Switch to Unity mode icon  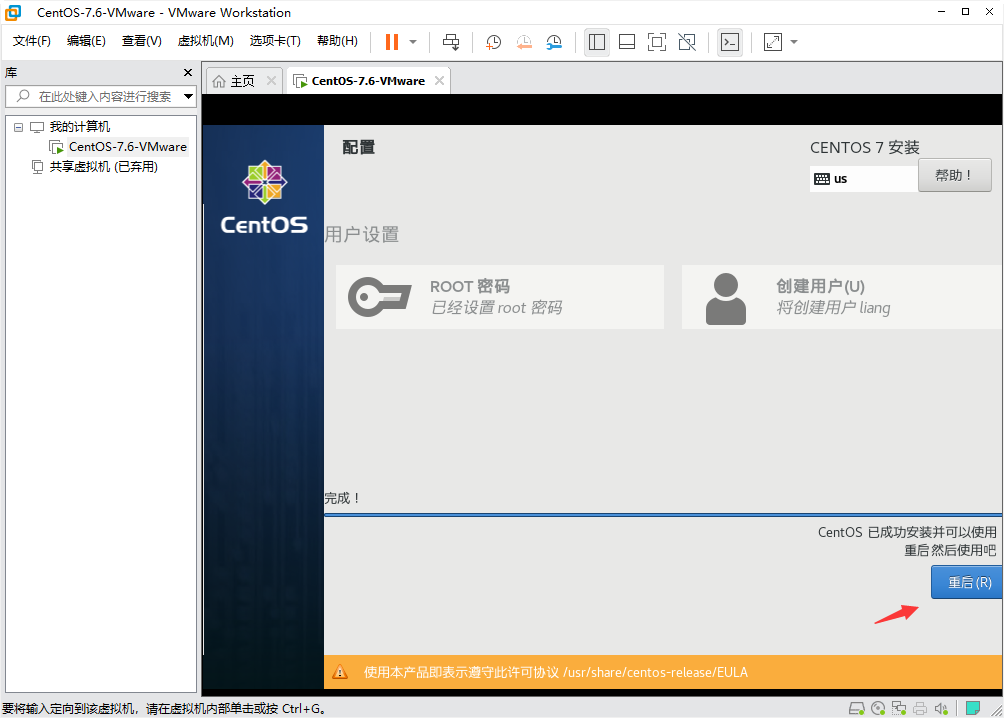687,42
